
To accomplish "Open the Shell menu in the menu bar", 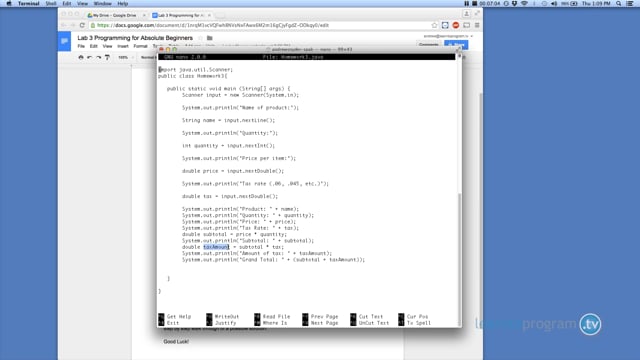I will click(51, 3).
